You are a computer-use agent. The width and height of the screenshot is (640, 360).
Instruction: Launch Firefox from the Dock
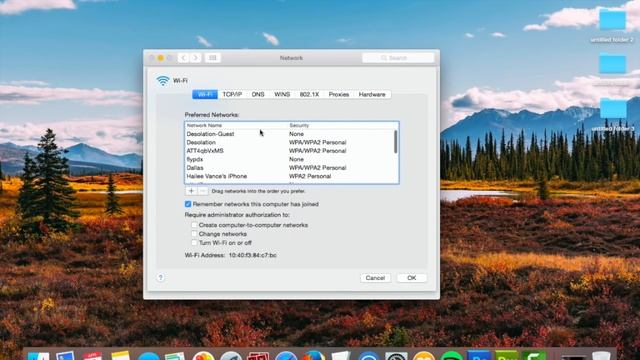click(313, 356)
